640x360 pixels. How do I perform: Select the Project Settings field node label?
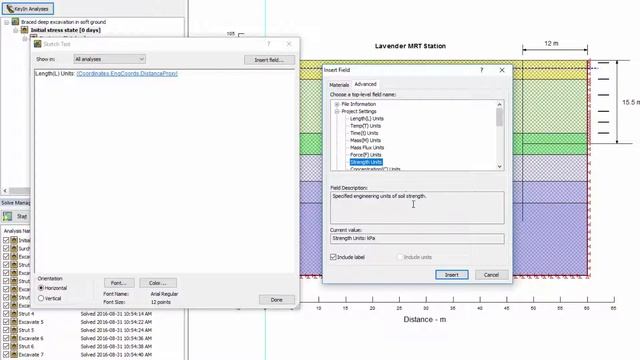pyautogui.click(x=359, y=111)
